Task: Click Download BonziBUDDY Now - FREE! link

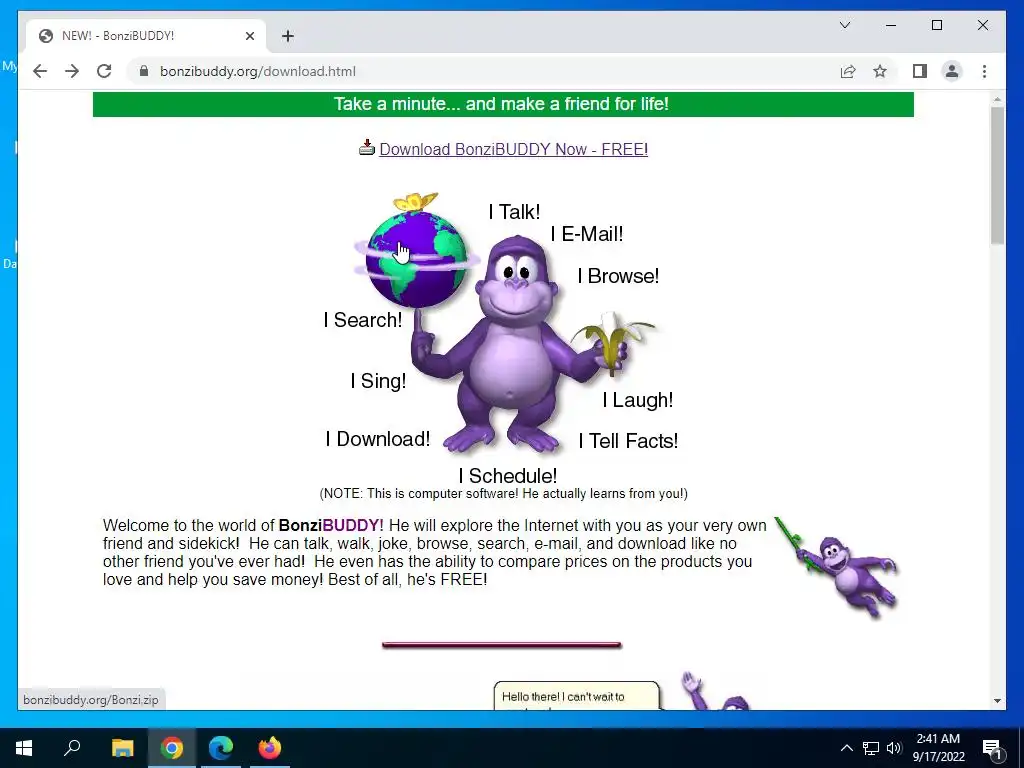Action: pos(513,150)
